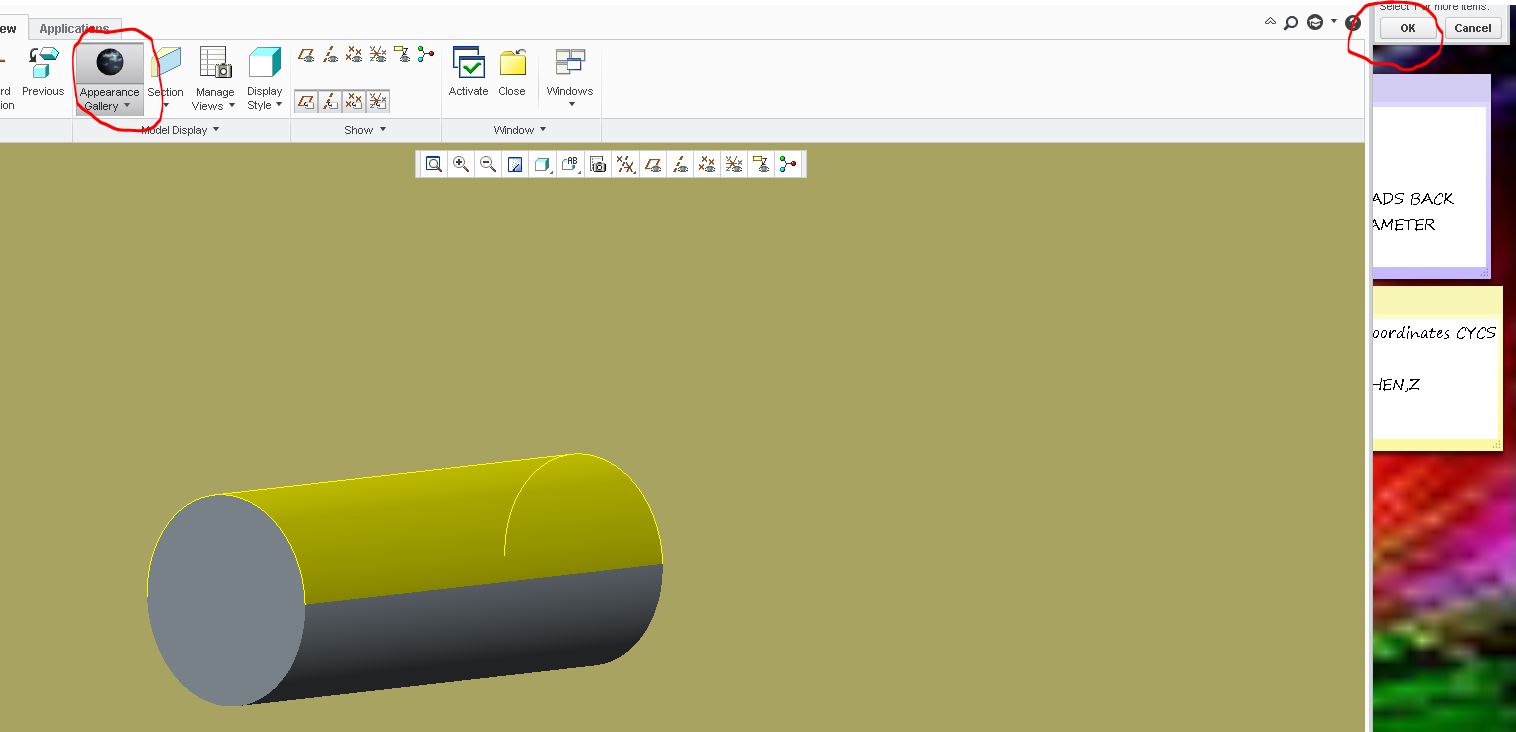Click Repaint icon in graphics toolbar
Viewport: 1516px width, 732px height.
coord(515,164)
